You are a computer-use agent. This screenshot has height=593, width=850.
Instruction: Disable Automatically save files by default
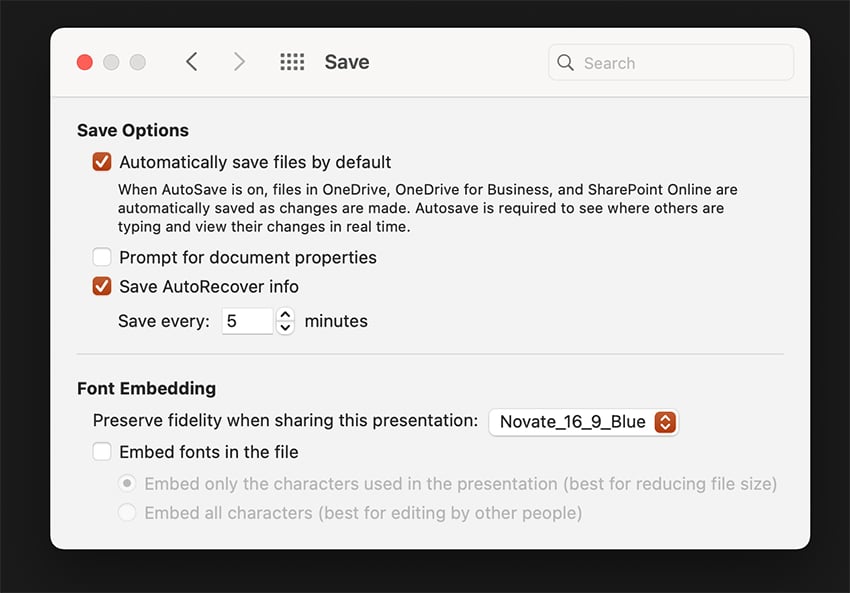102,162
